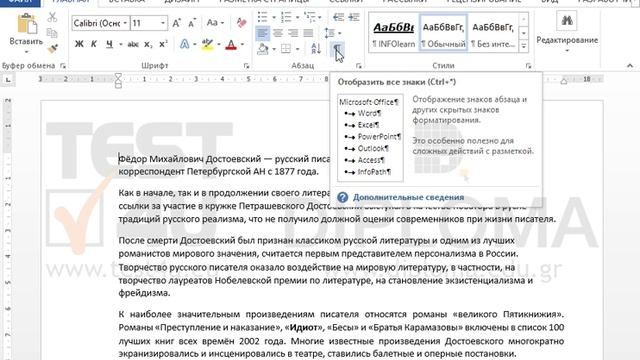
Task: Clear all formatting with the eraser icon
Action: coord(241,23)
